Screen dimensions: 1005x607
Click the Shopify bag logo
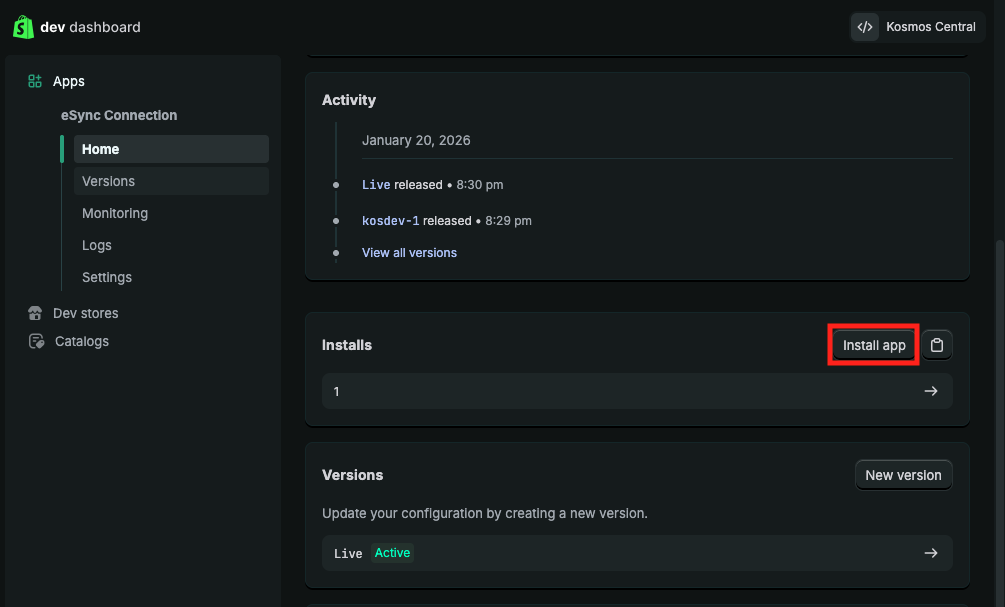pos(23,27)
